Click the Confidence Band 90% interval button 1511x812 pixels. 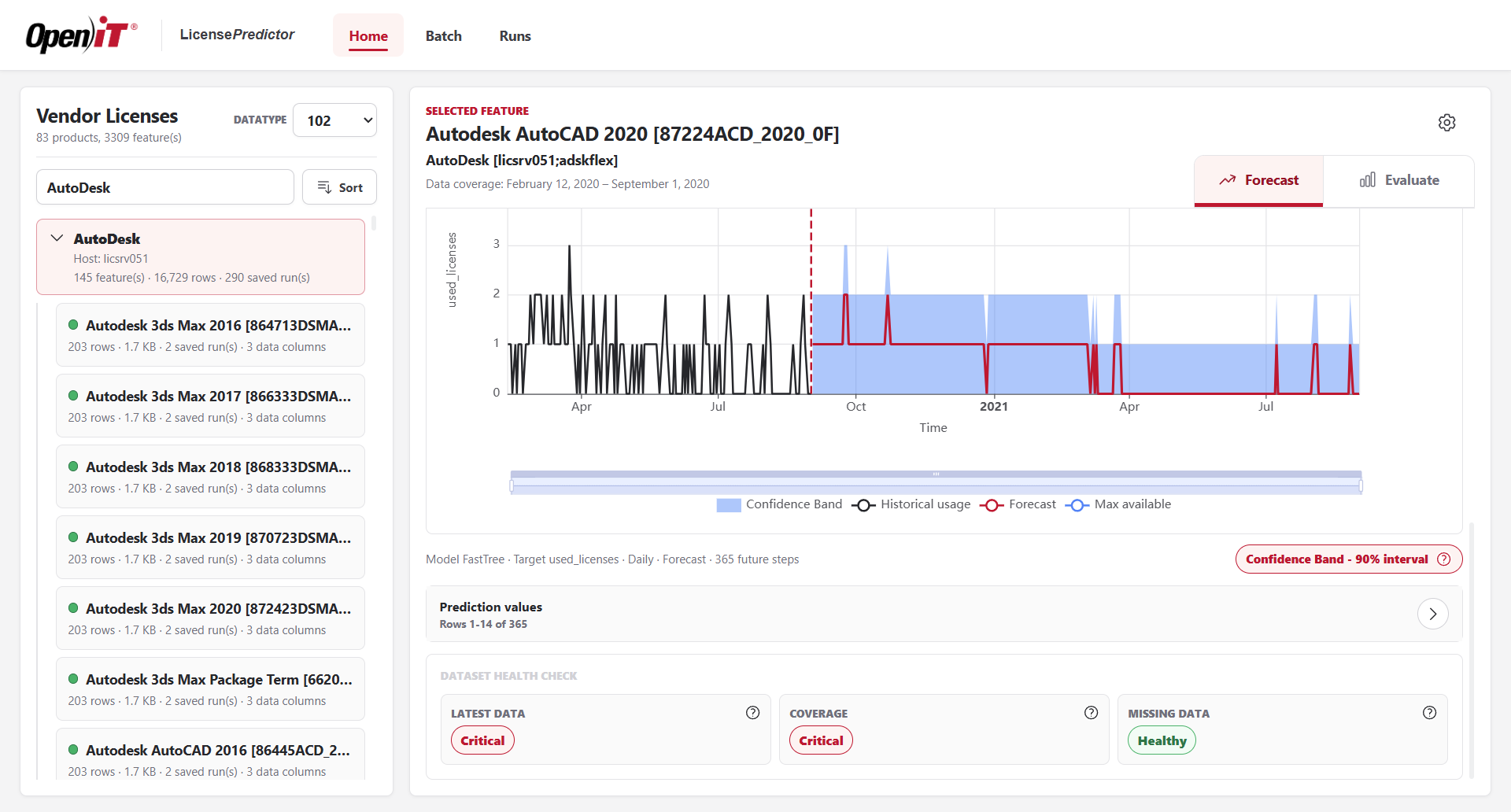click(x=1349, y=559)
